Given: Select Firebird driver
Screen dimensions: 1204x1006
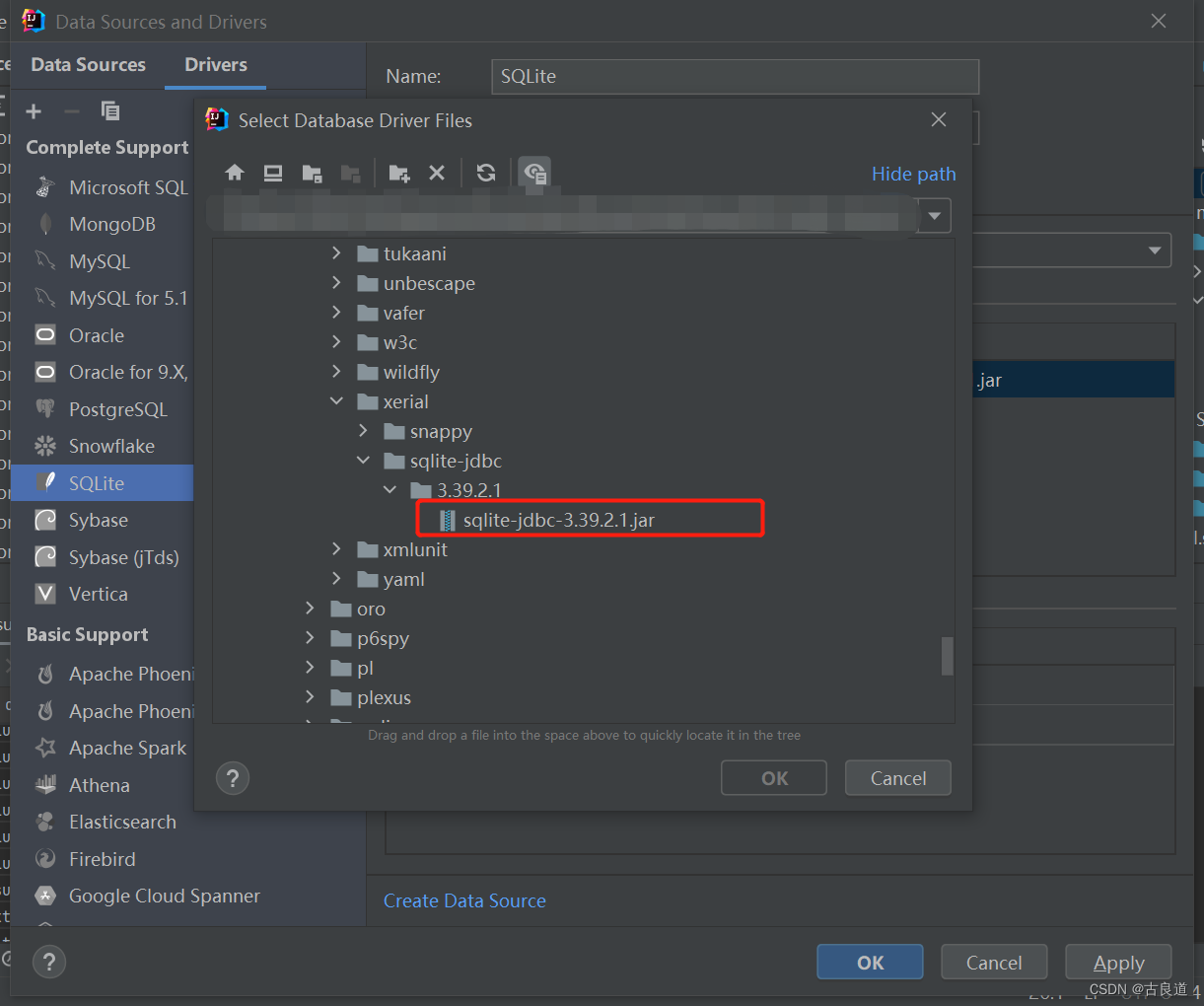Looking at the screenshot, I should pyautogui.click(x=104, y=859).
